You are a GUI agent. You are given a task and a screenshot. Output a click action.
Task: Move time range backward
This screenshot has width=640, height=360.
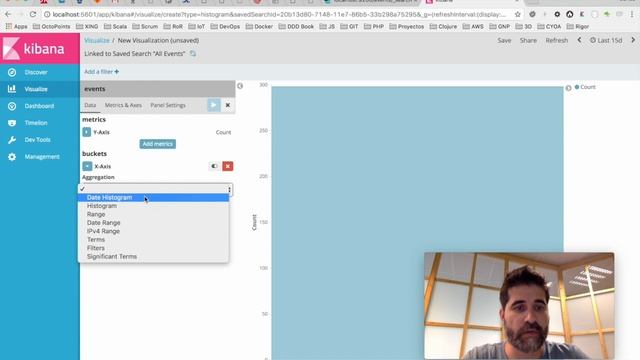(579, 40)
